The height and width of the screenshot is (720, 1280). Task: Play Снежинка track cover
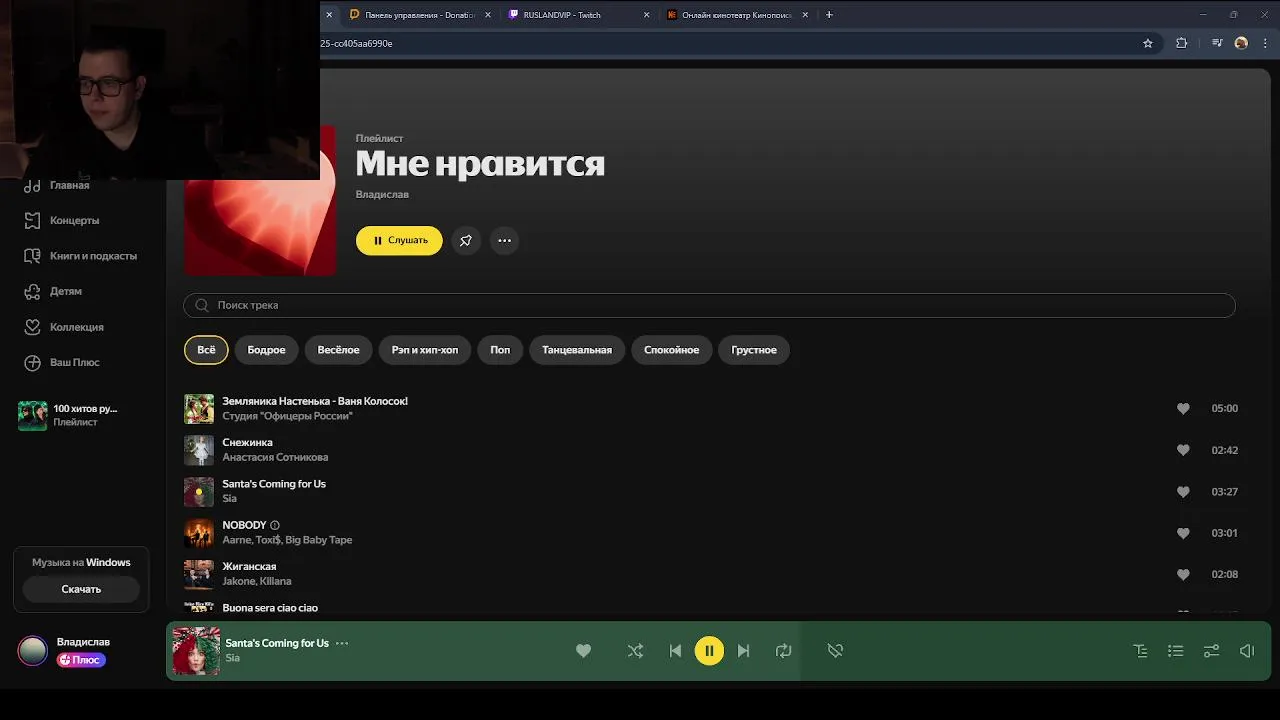click(199, 450)
